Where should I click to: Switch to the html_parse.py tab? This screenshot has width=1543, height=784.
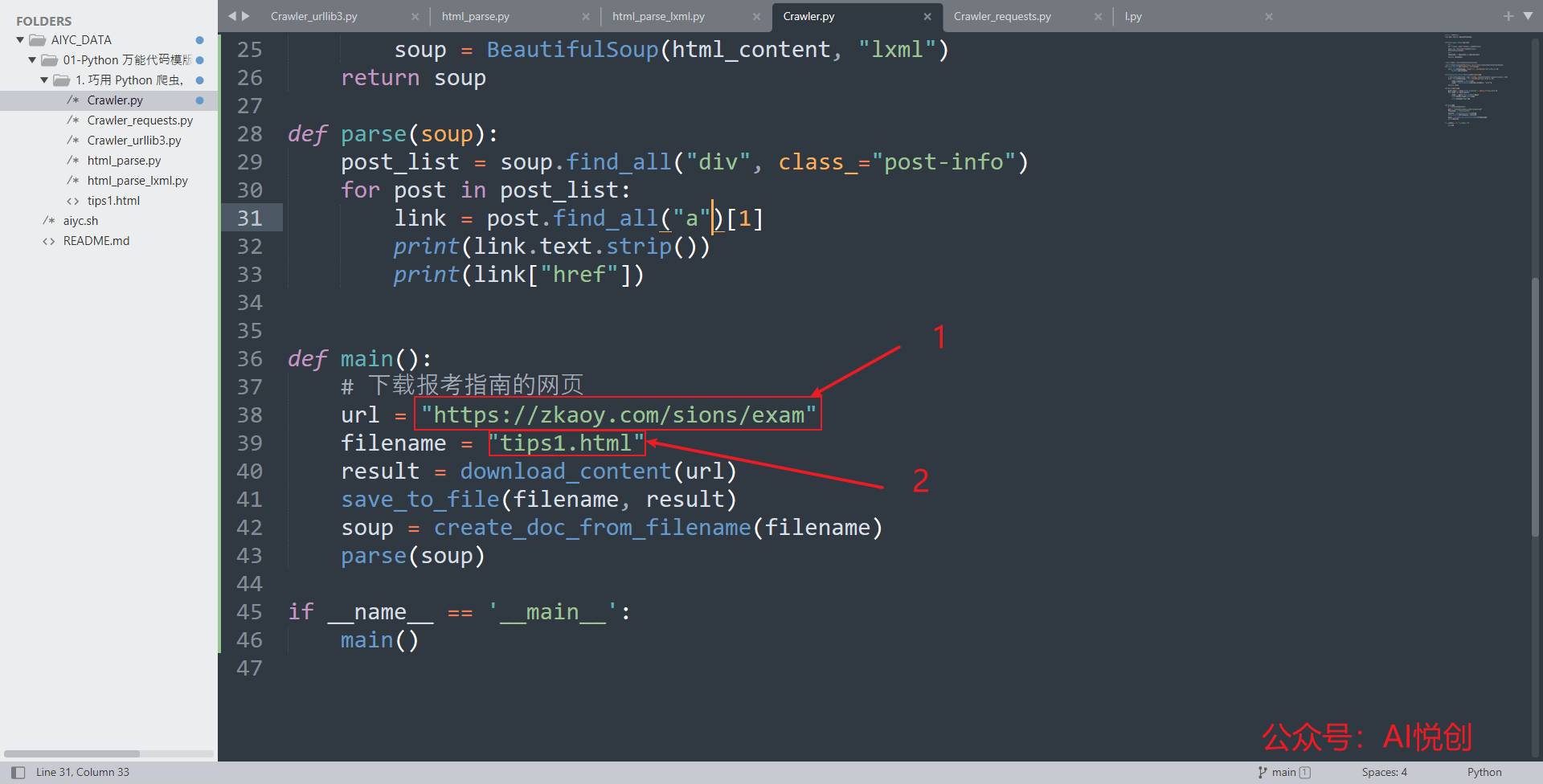tap(476, 16)
